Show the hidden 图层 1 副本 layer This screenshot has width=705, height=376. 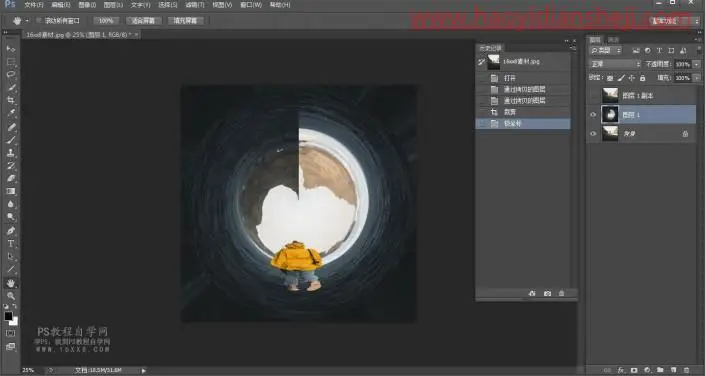click(x=593, y=95)
